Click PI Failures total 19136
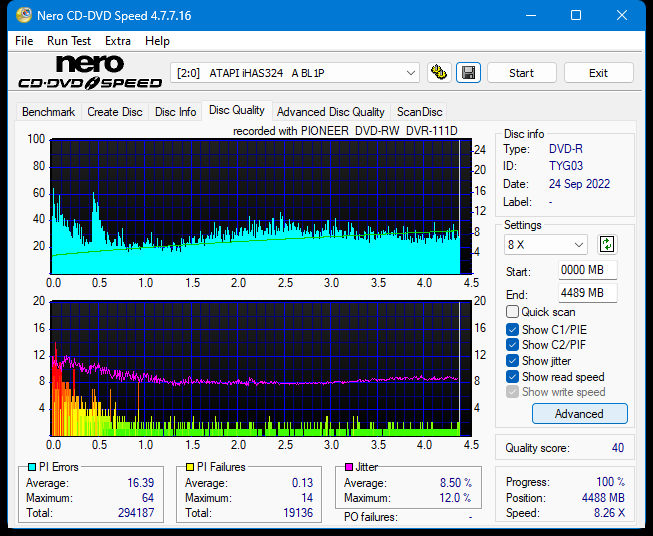This screenshot has width=653, height=536. click(x=298, y=513)
